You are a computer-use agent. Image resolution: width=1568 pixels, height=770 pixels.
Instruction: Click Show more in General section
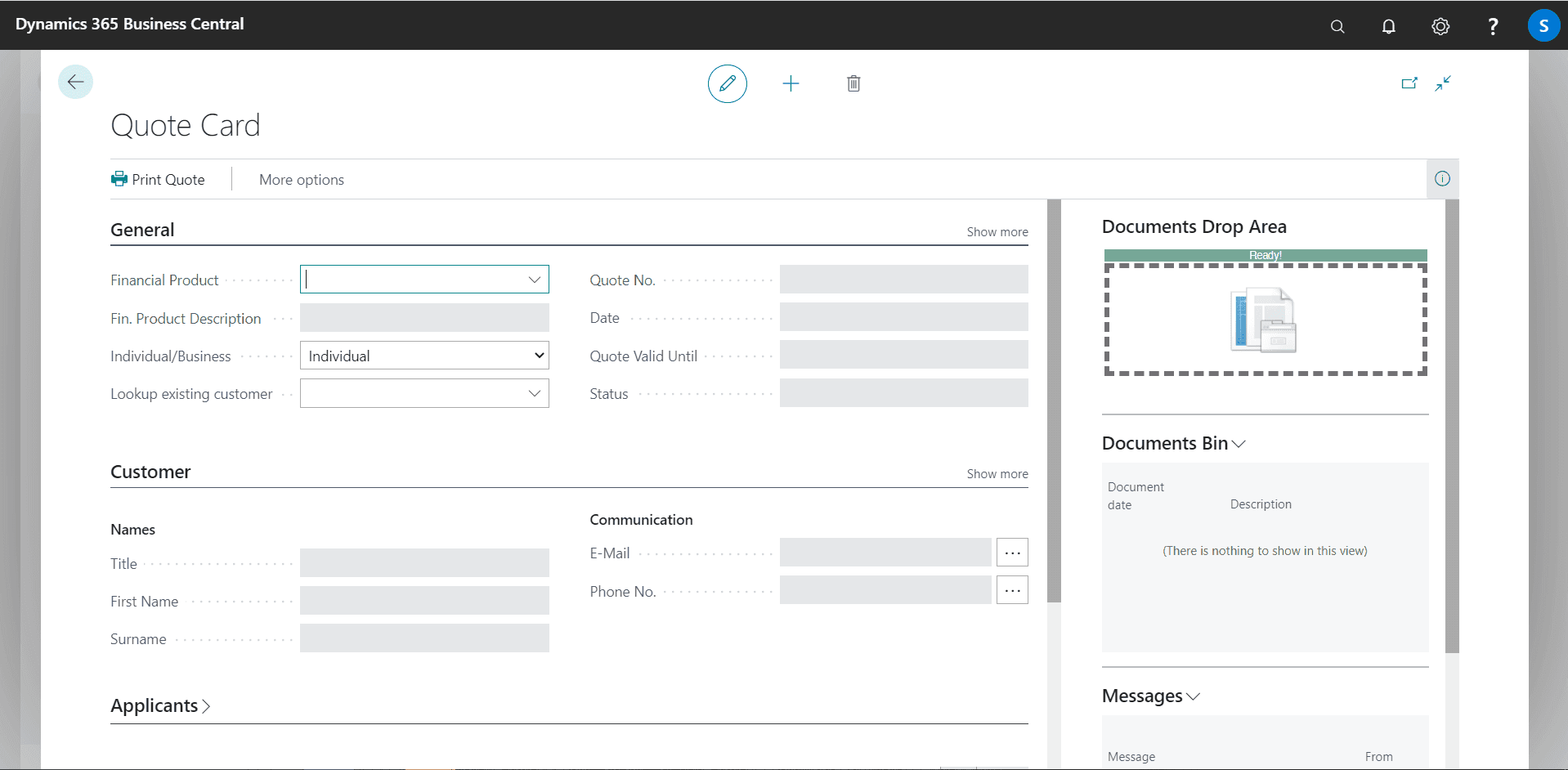point(997,232)
